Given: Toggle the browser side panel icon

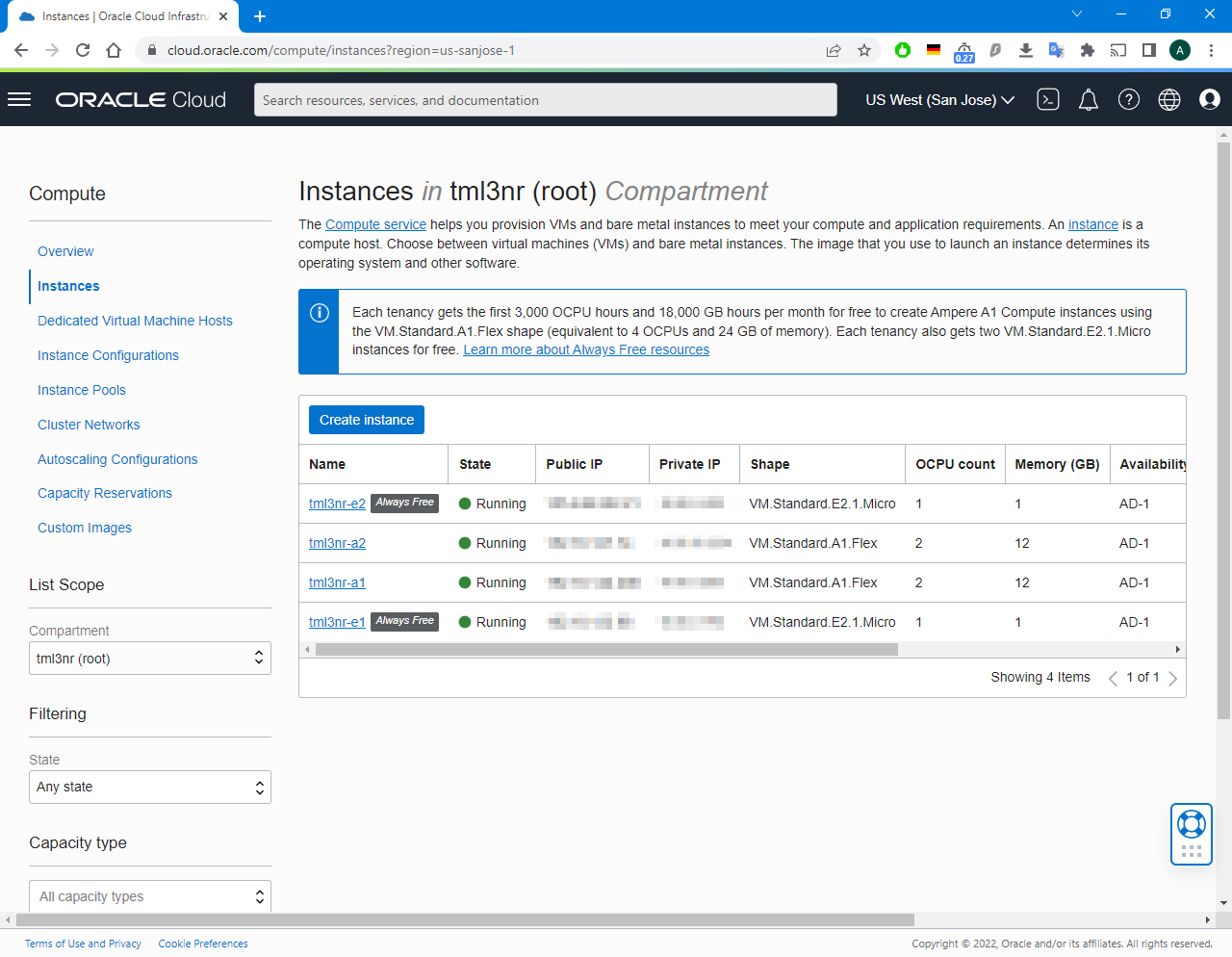Looking at the screenshot, I should point(1149,50).
